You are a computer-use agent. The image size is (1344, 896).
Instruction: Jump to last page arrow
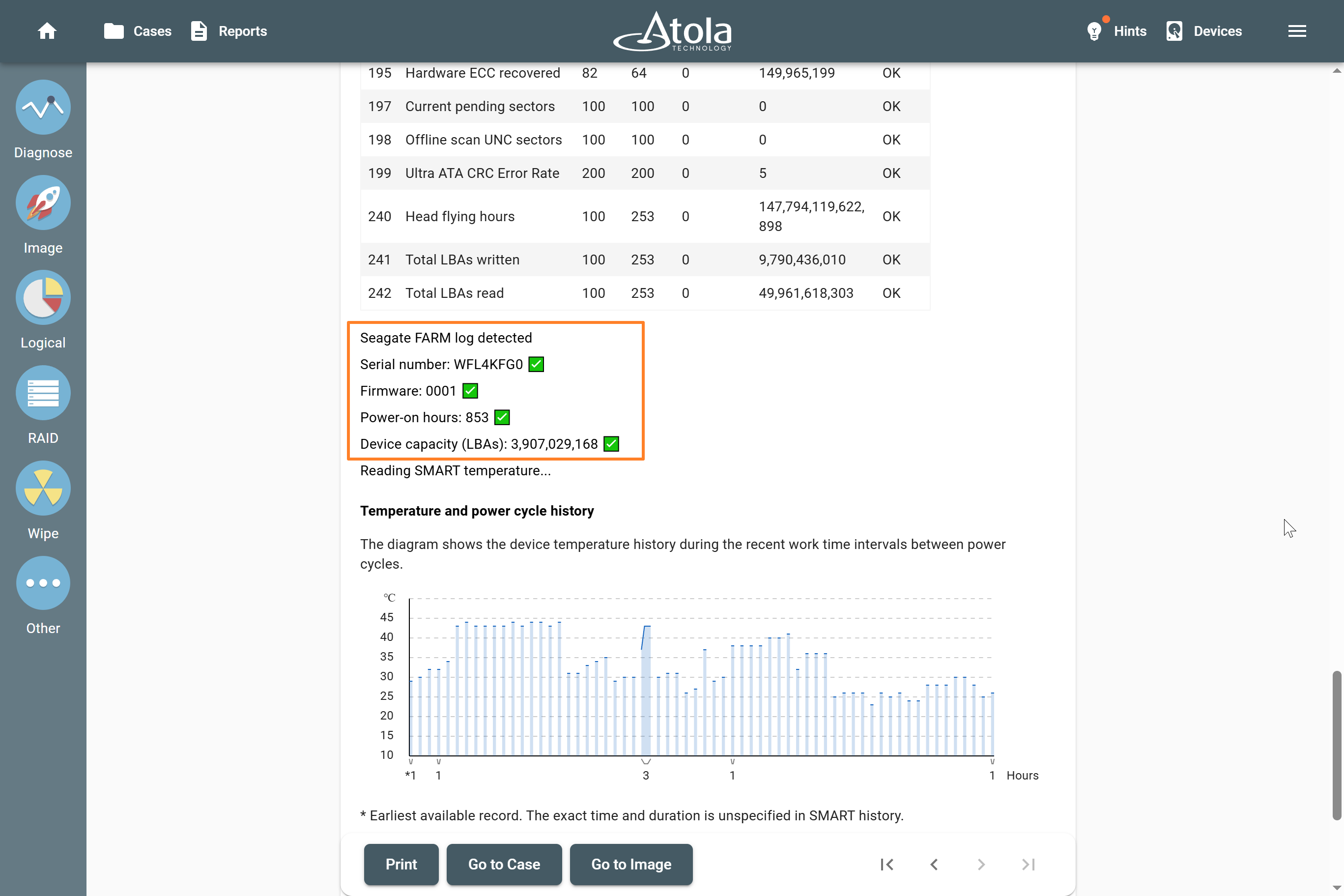[1028, 864]
